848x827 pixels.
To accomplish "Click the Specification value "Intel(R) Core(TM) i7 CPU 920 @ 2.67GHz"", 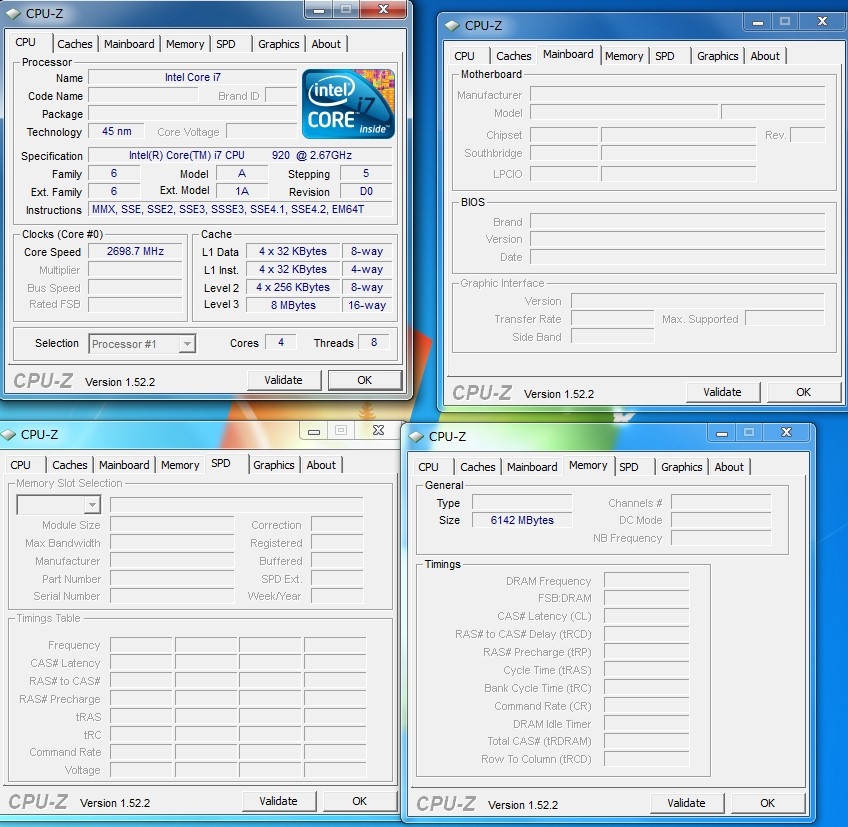I will coord(240,155).
